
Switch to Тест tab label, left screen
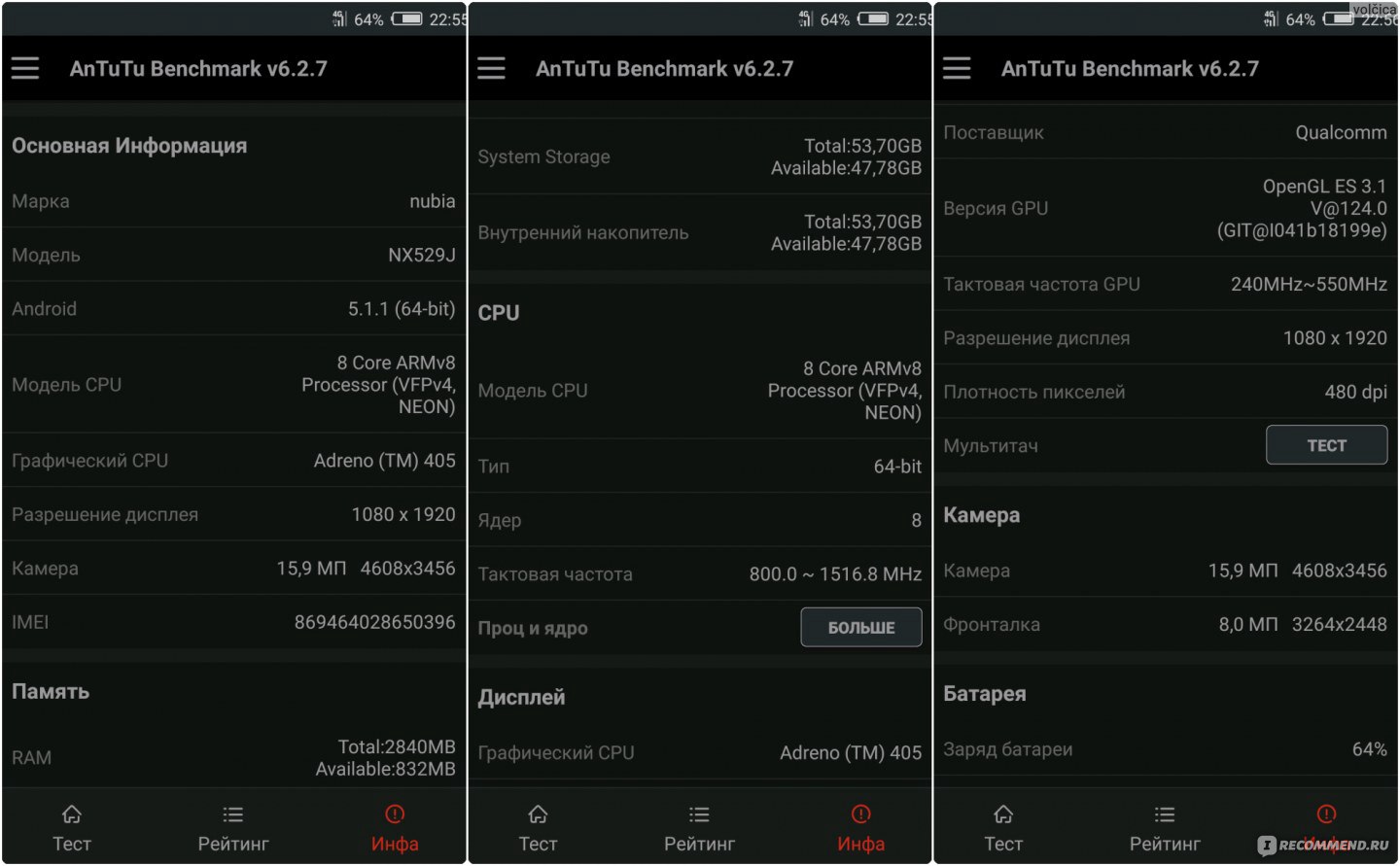[72, 844]
